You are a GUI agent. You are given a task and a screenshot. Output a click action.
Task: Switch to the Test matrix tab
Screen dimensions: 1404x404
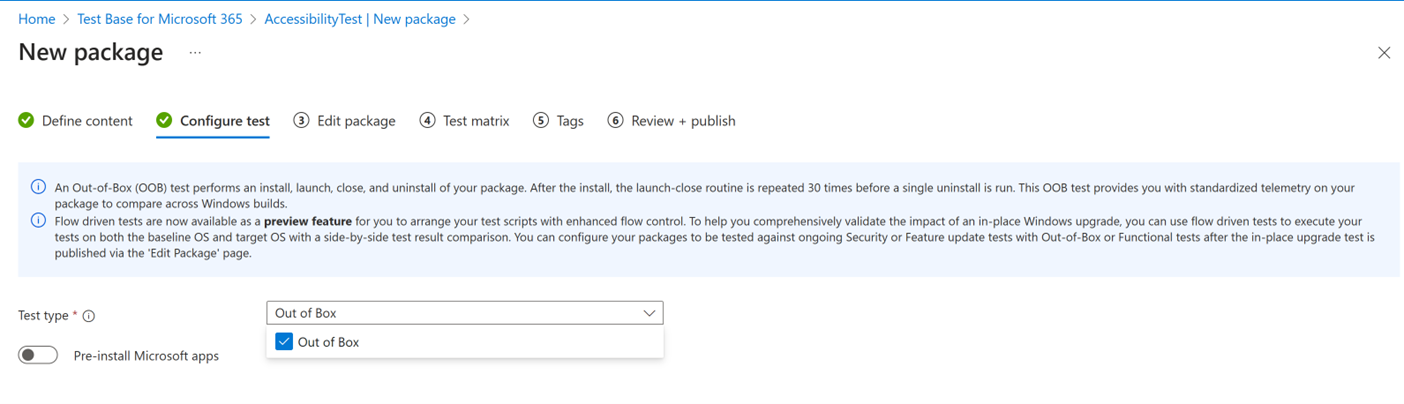click(x=476, y=121)
